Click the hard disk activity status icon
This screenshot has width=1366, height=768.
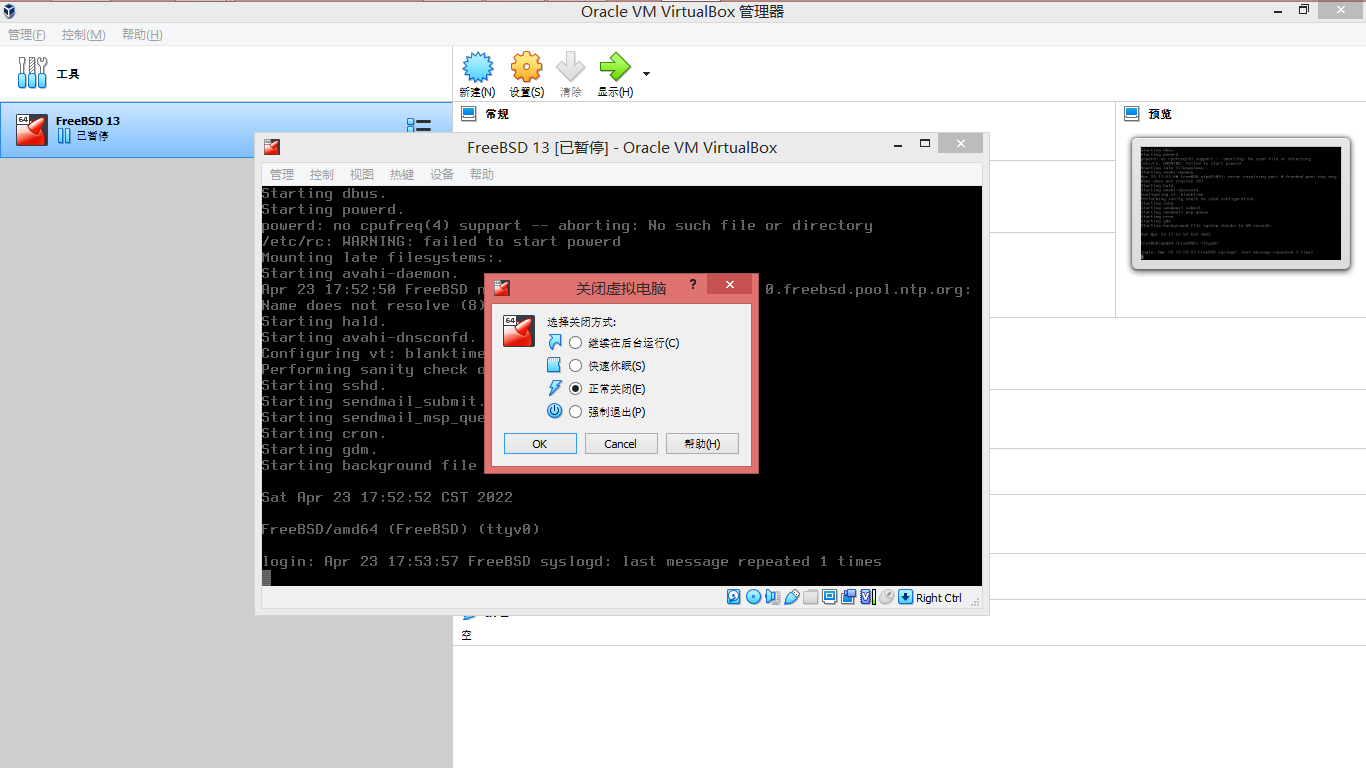(x=734, y=597)
